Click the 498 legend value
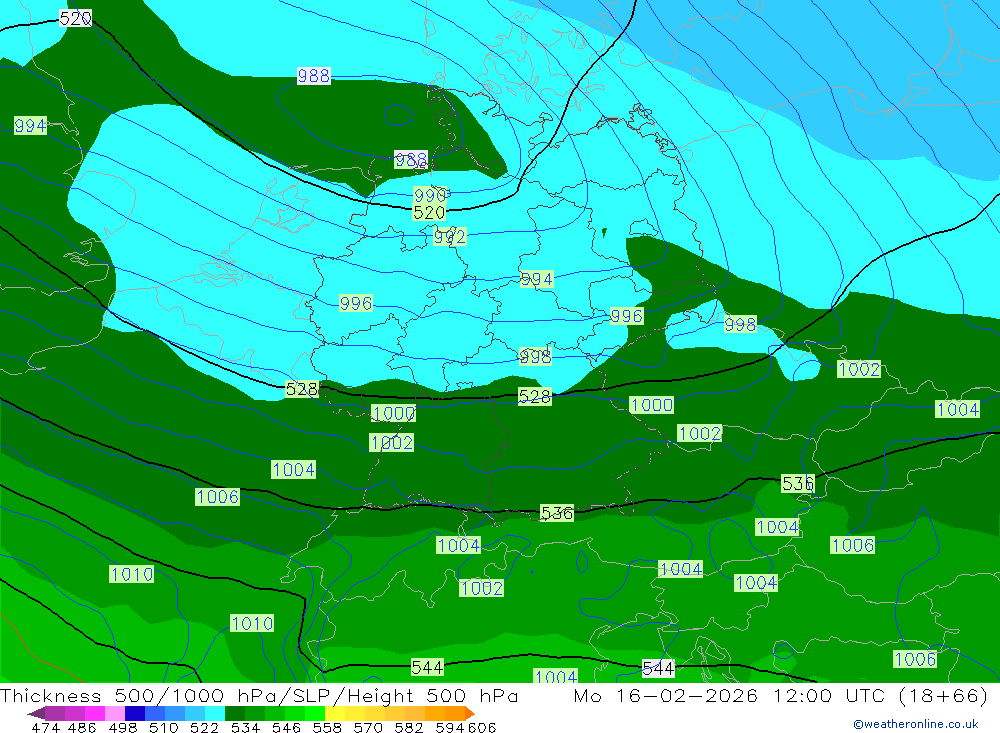This screenshot has height=733, width=1000. tap(123, 727)
